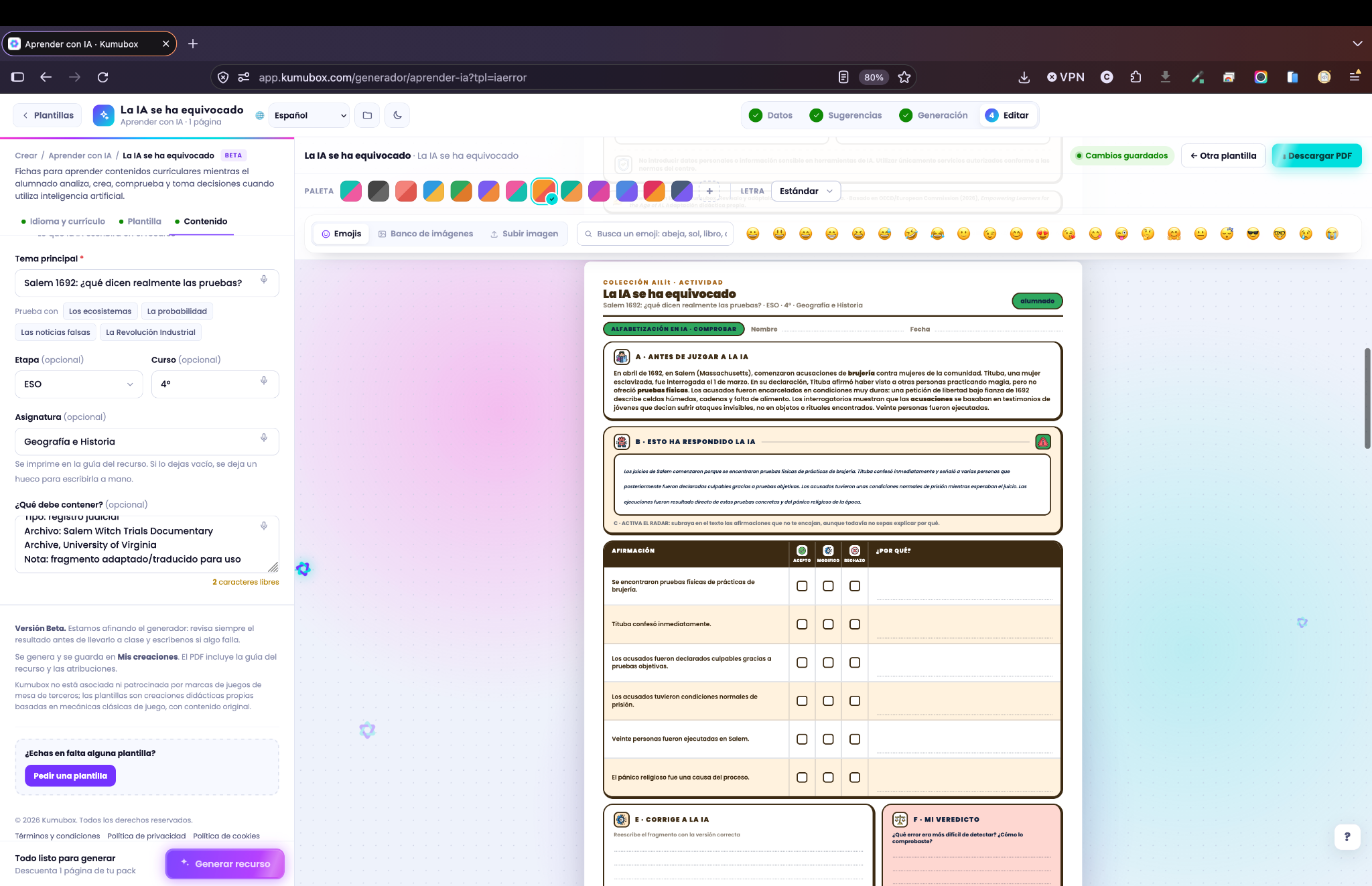Image resolution: width=1372 pixels, height=886 pixels.
Task: Open the reader mode icon in address bar
Action: [x=843, y=77]
